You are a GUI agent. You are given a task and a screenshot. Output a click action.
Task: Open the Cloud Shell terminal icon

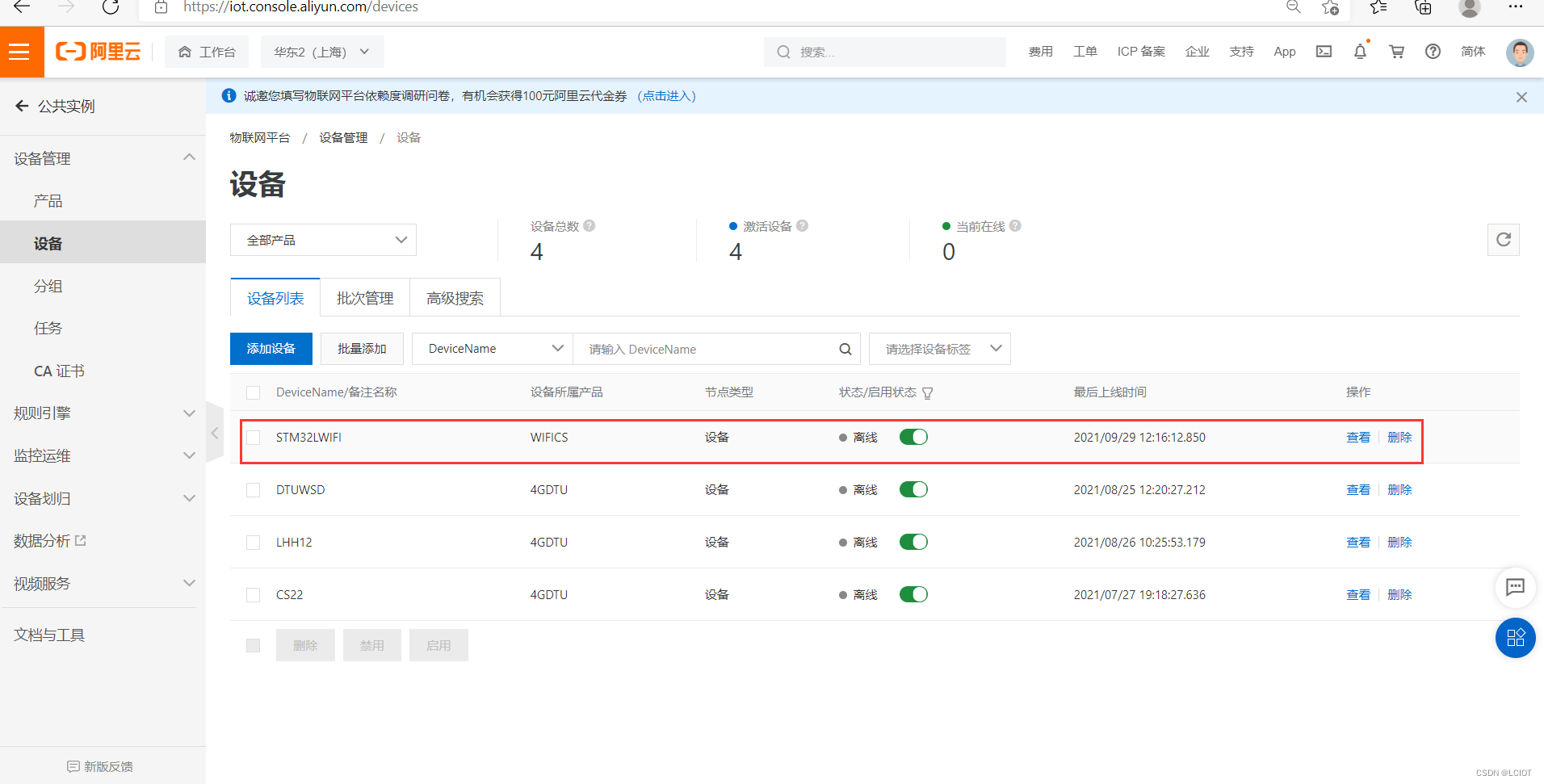pyautogui.click(x=1324, y=52)
